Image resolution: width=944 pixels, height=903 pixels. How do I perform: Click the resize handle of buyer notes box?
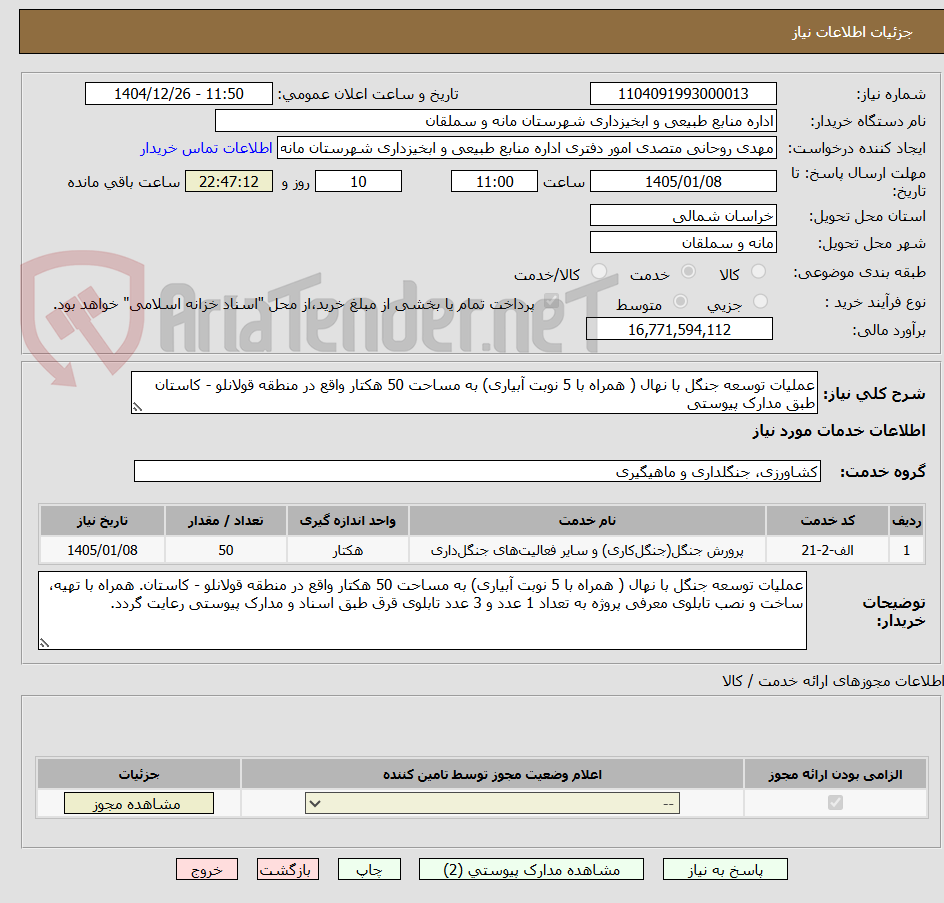(44, 643)
